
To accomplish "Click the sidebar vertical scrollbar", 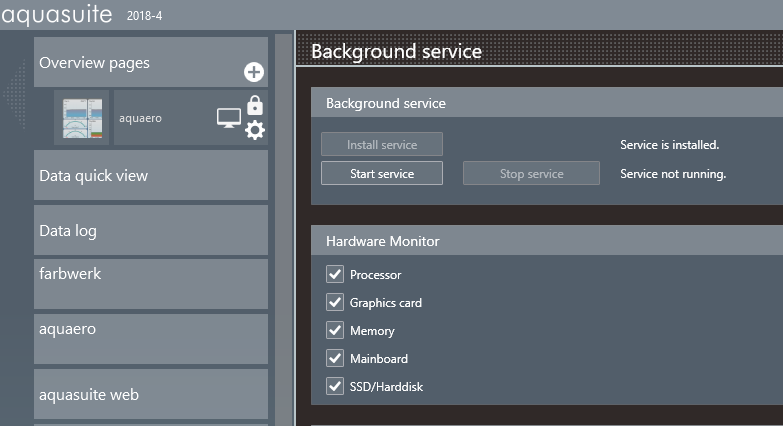I will 283,230.
